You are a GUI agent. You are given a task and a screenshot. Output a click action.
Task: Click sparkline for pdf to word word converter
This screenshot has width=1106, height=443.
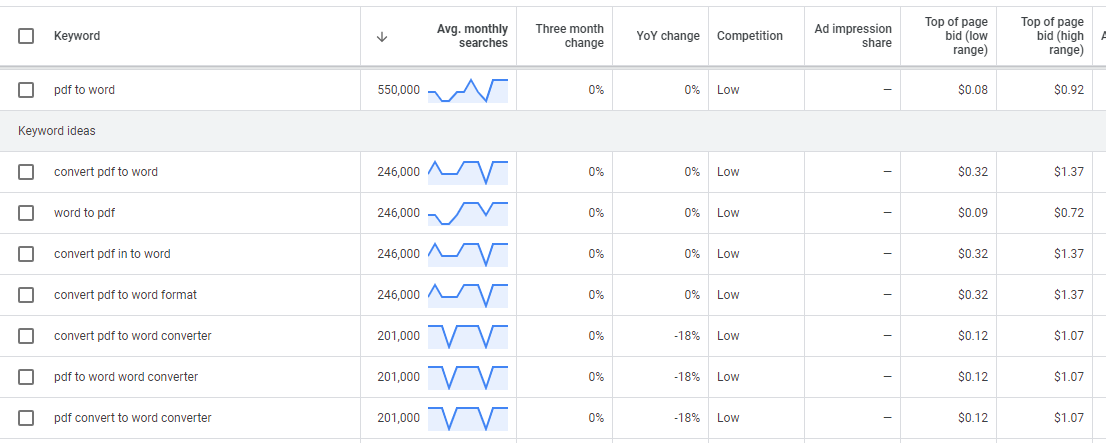point(468,377)
